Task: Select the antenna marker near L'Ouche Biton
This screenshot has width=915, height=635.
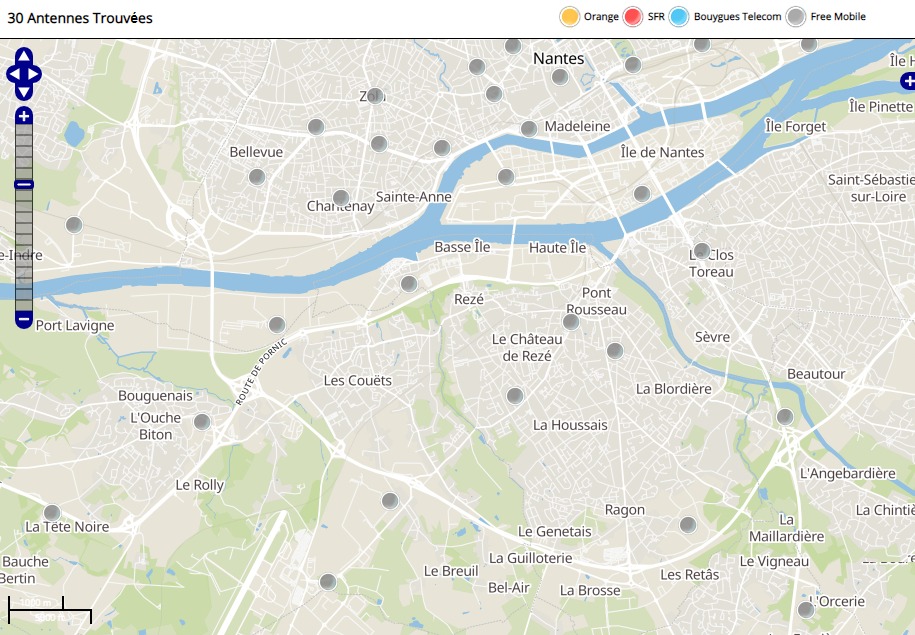Action: coord(202,422)
